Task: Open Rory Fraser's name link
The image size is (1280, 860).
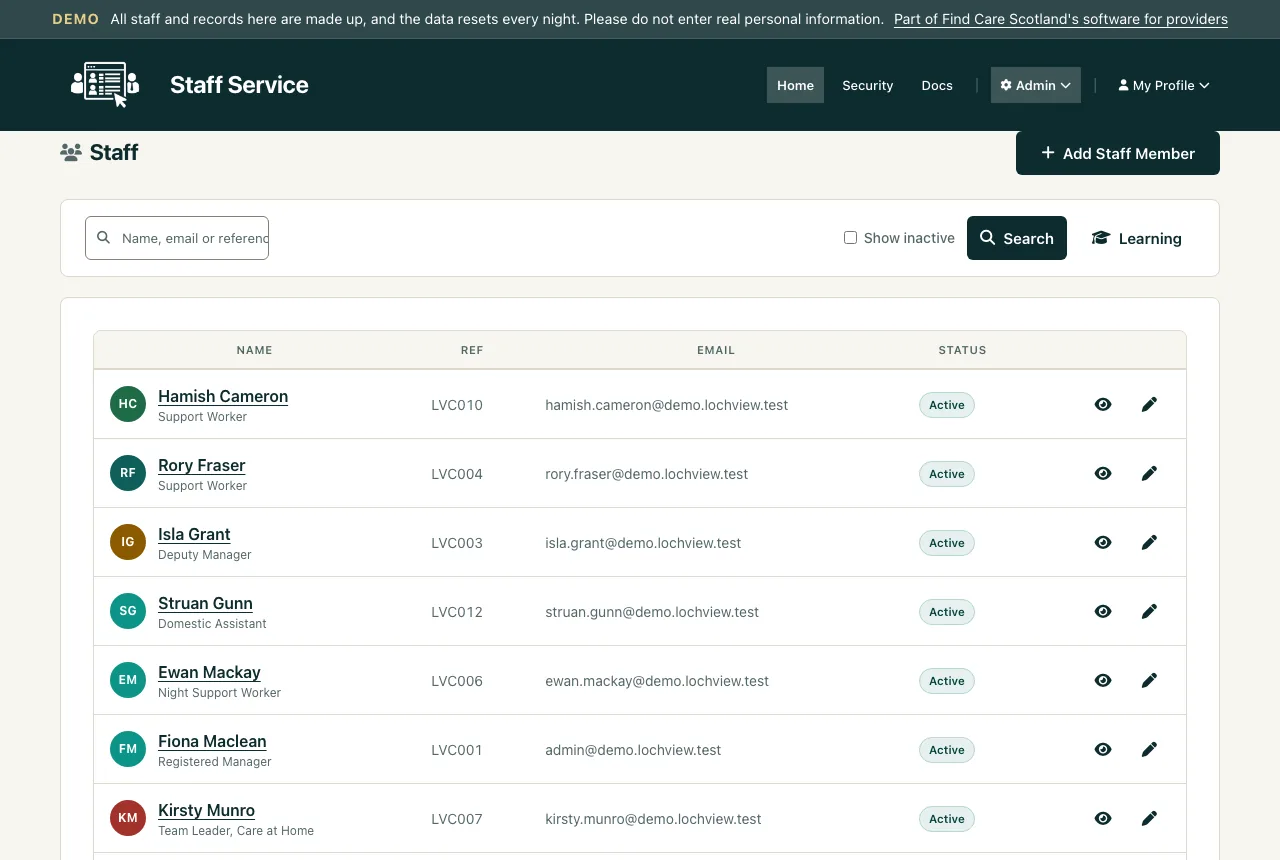Action: (x=201, y=465)
